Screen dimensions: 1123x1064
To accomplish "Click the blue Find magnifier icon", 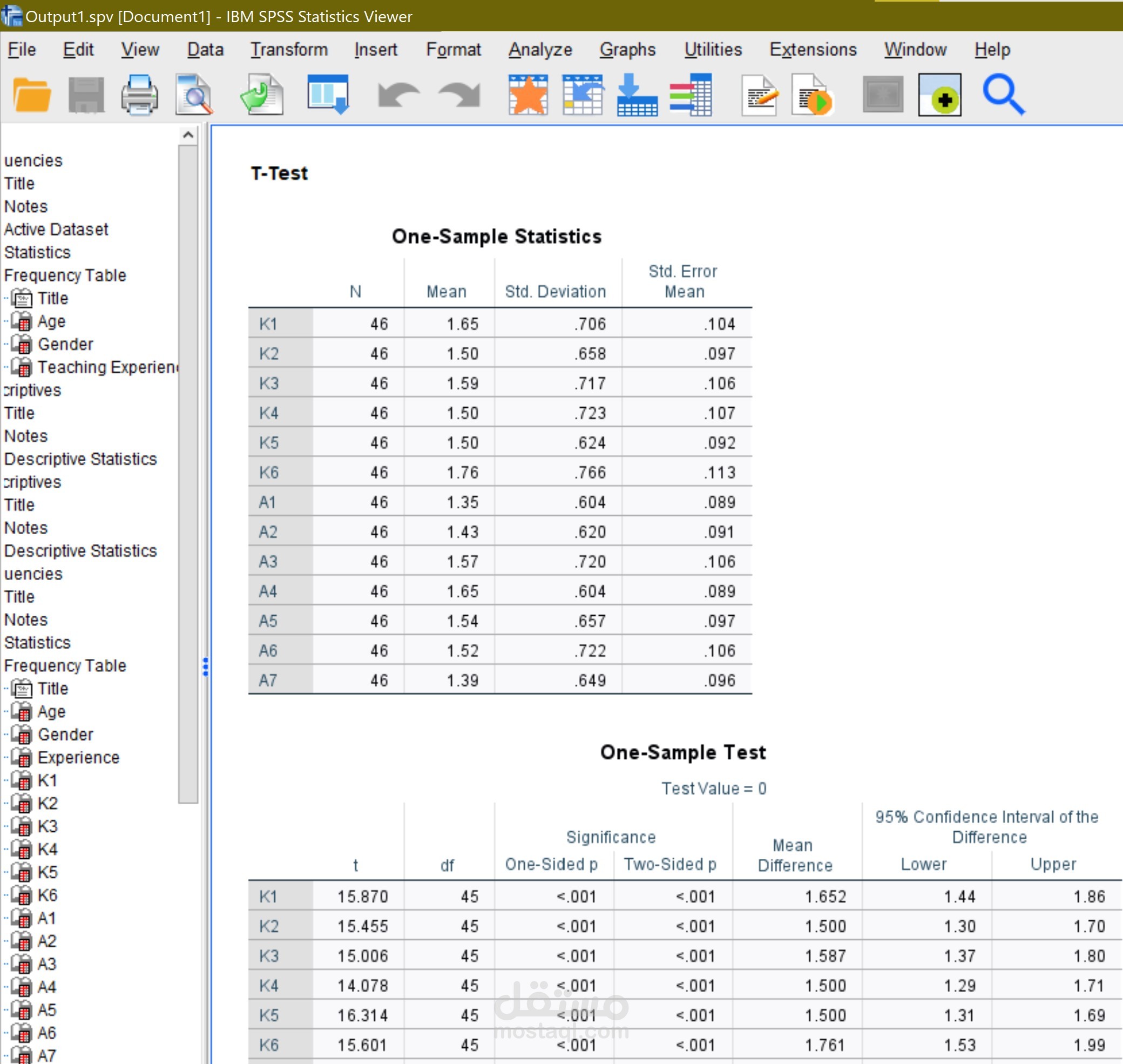I will pos(1003,95).
